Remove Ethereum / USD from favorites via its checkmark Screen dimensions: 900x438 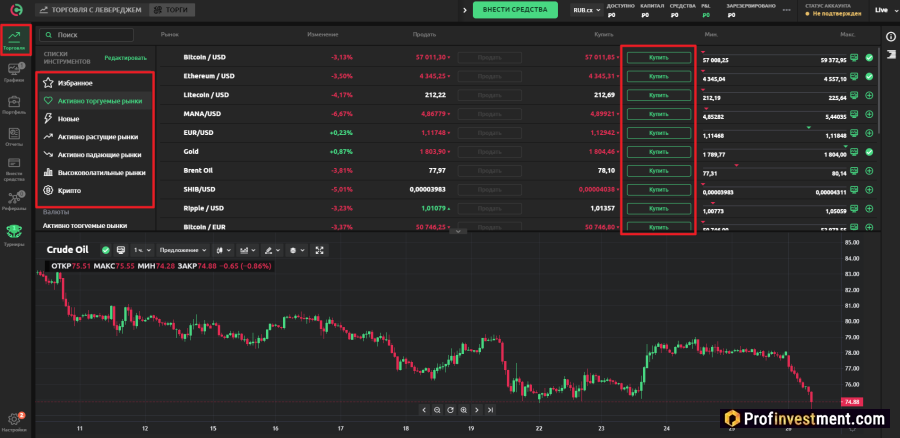click(869, 76)
